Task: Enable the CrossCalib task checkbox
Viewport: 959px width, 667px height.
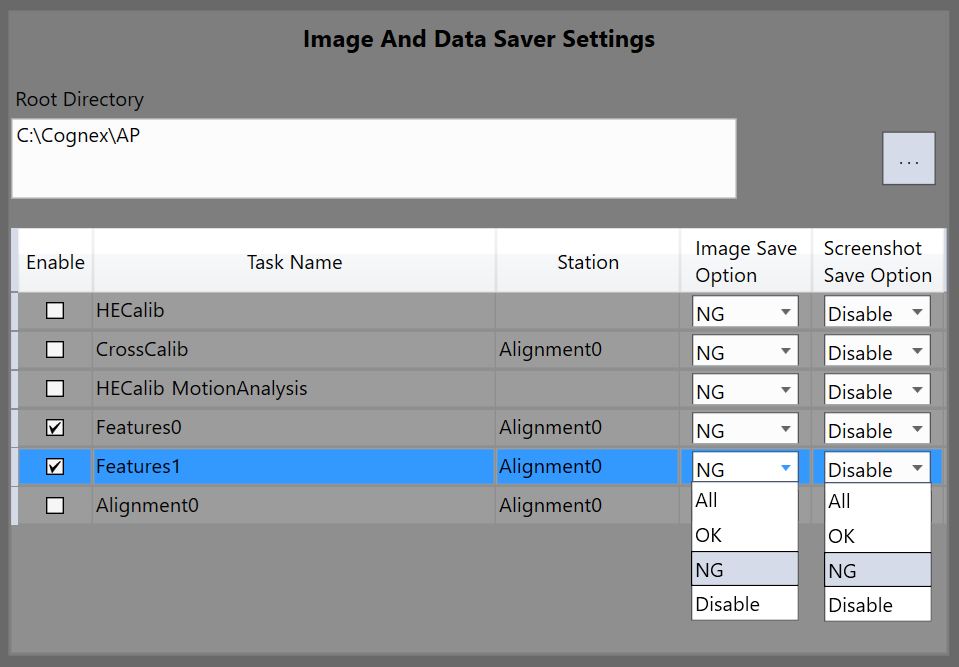Action: [55, 350]
